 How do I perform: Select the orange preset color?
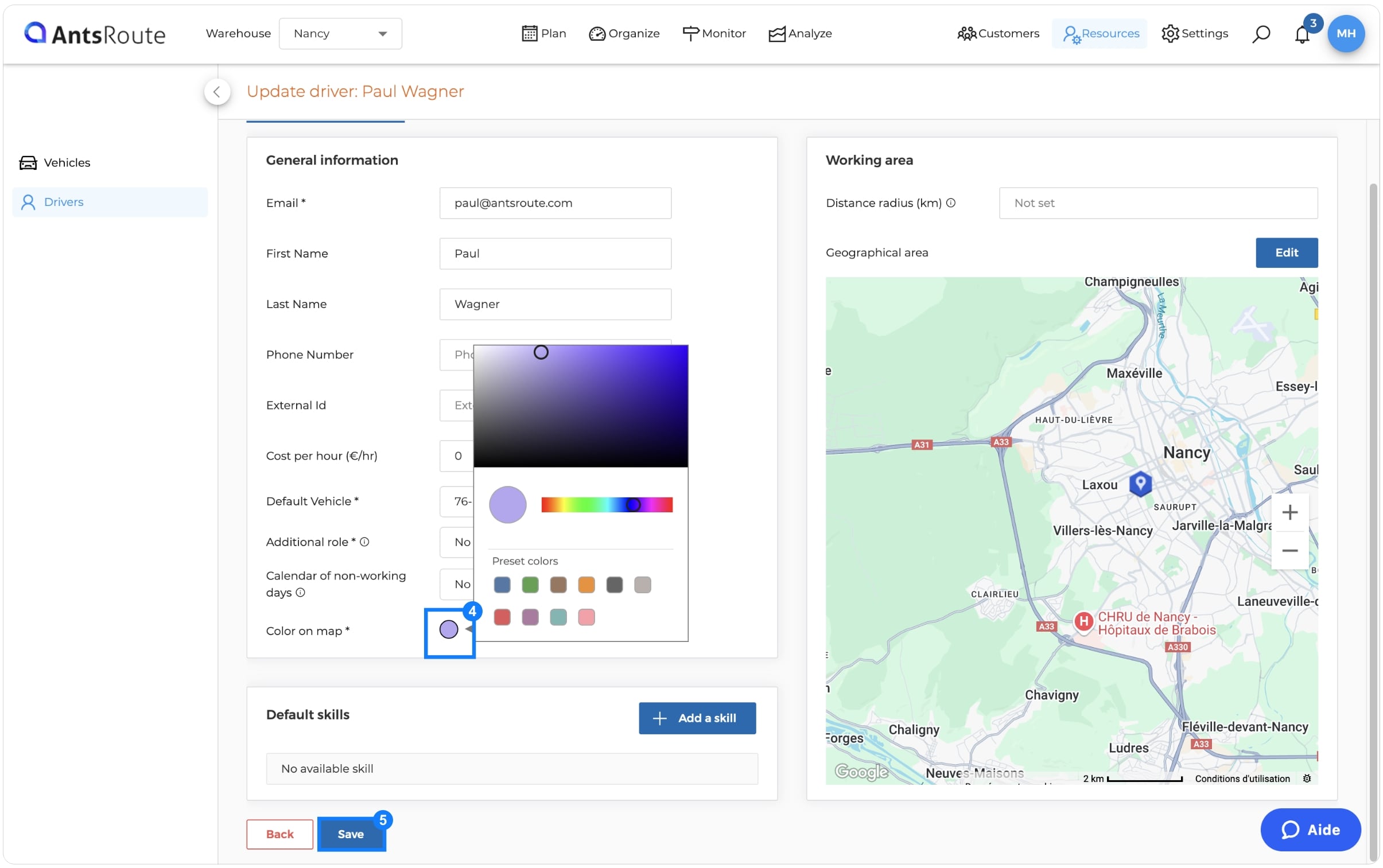click(586, 585)
